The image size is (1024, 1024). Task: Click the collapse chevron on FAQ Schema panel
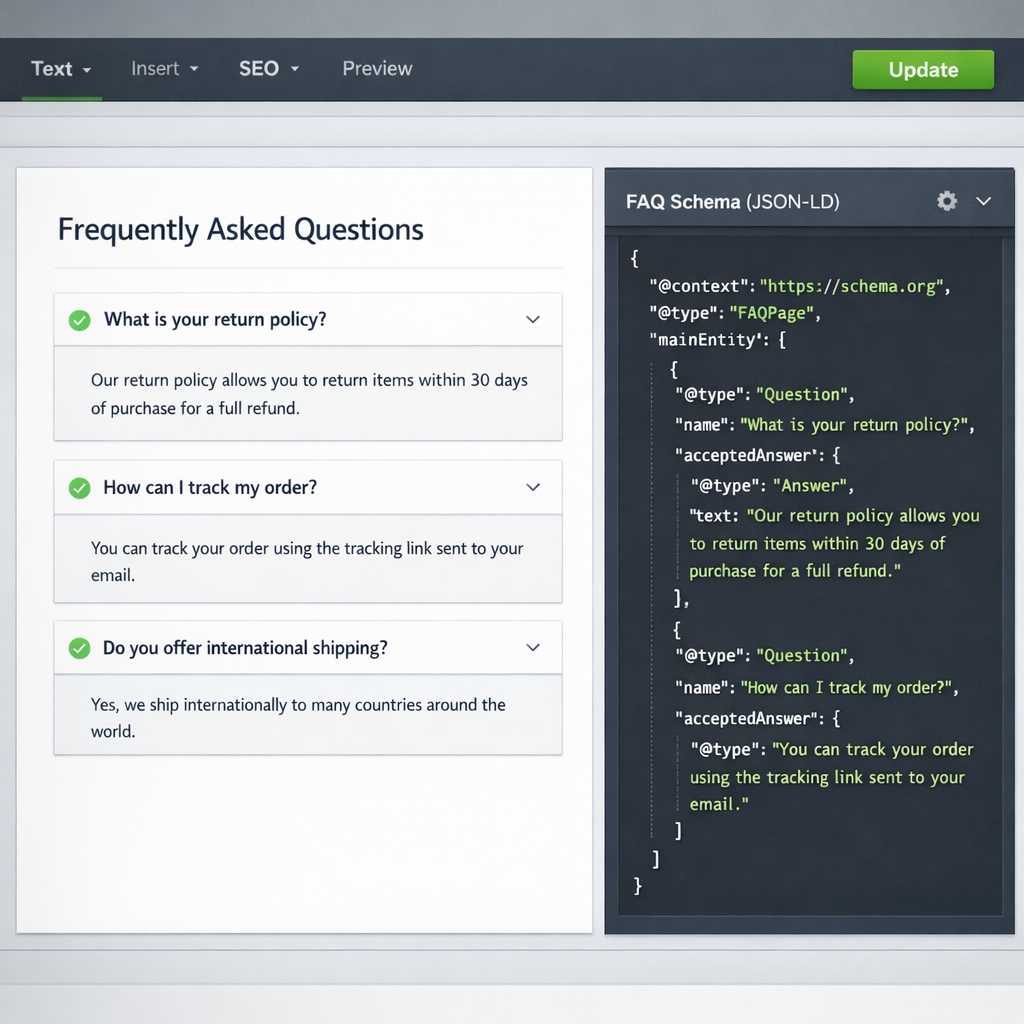[x=984, y=201]
